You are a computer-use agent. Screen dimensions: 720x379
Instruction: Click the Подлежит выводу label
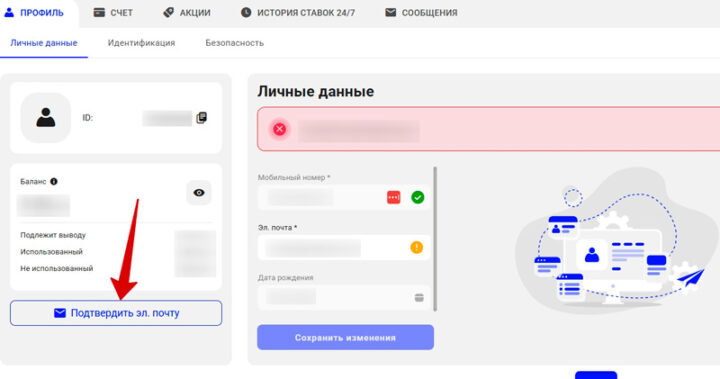point(53,235)
